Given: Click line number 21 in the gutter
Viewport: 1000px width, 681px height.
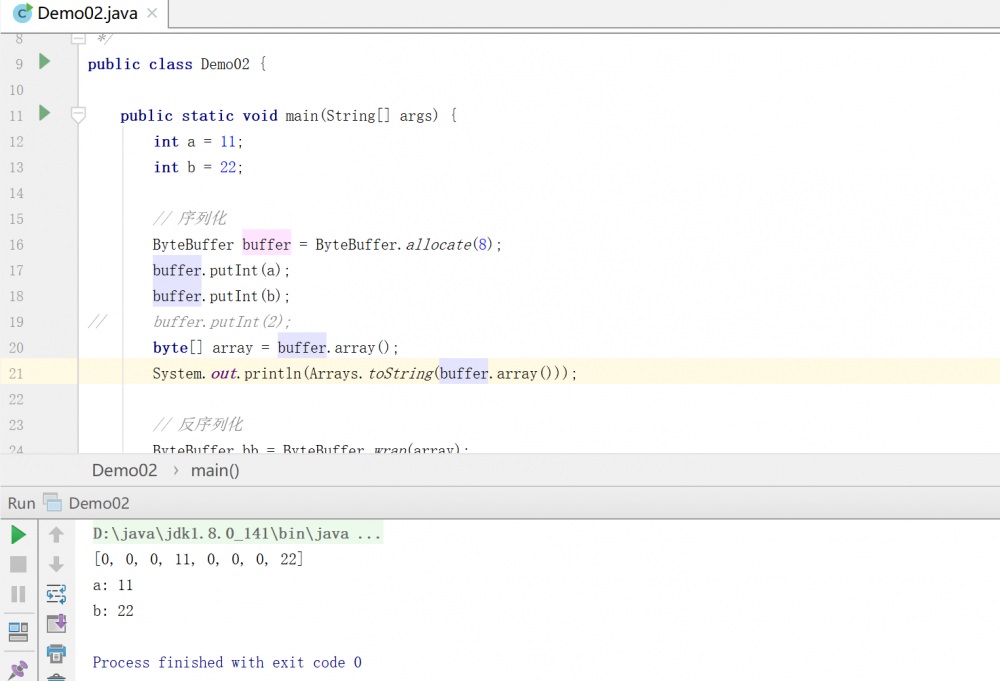Looking at the screenshot, I should (16, 374).
